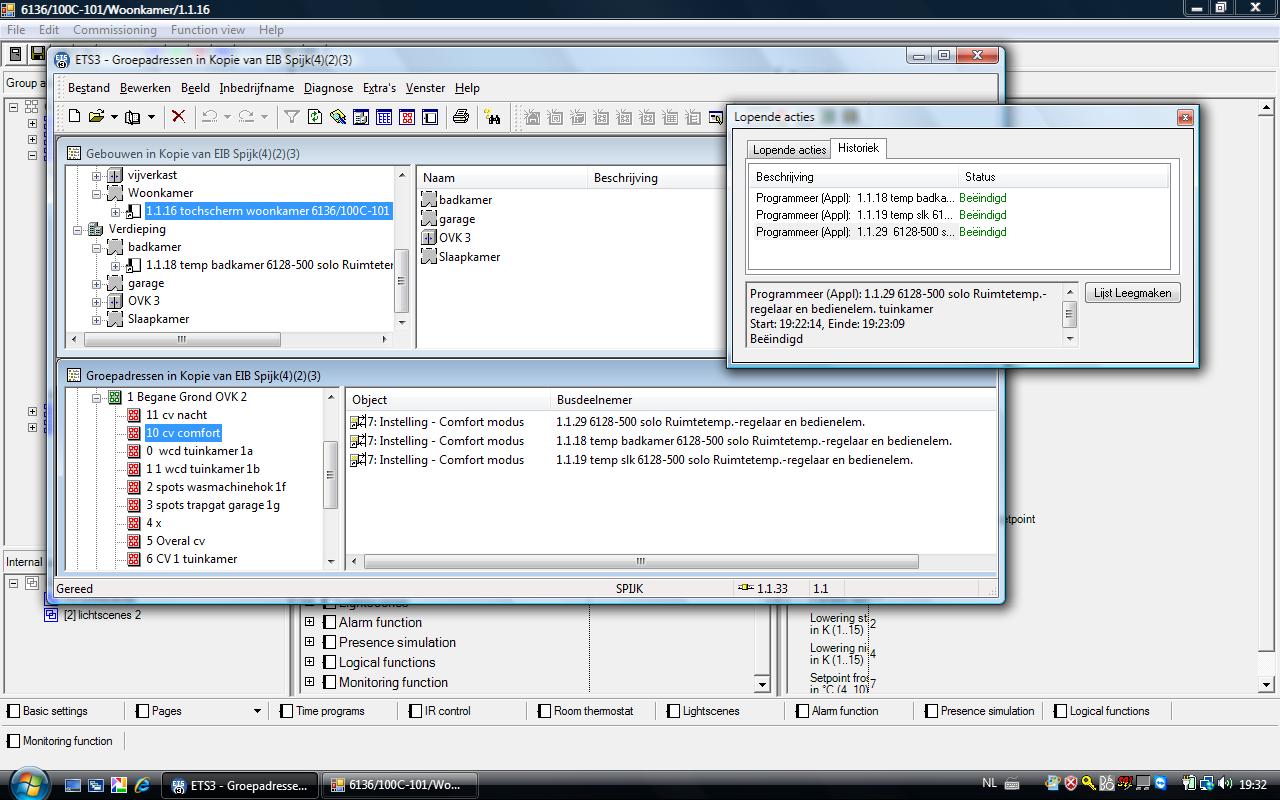
Task: Open the Inbedrijfname menu
Action: 257,88
